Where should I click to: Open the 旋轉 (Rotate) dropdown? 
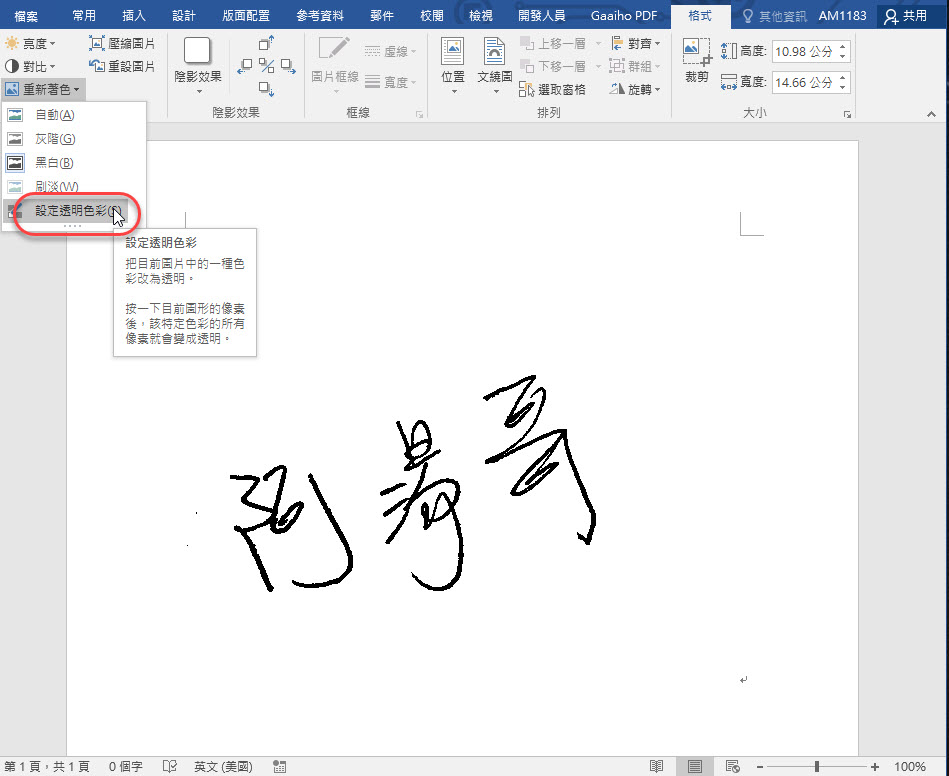pos(634,90)
